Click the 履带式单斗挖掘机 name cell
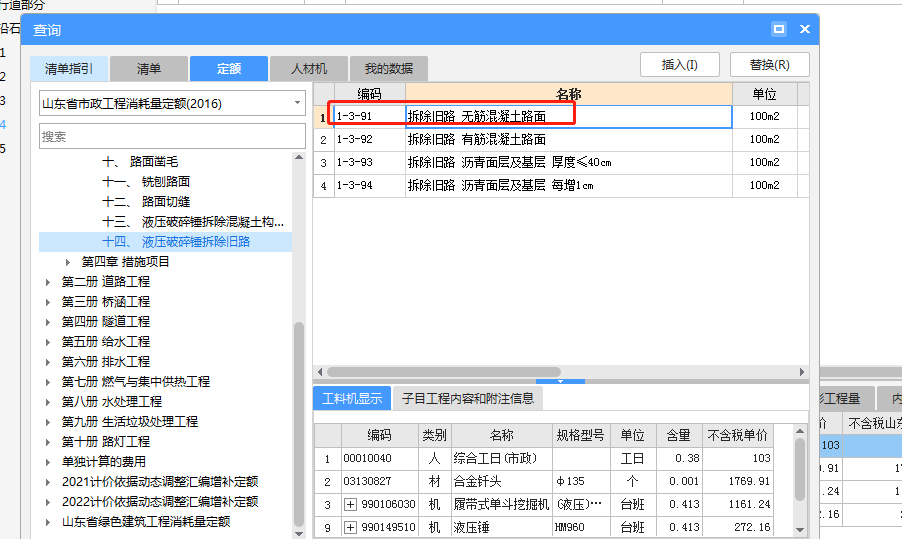This screenshot has height=539, width=902. pyautogui.click(x=502, y=504)
